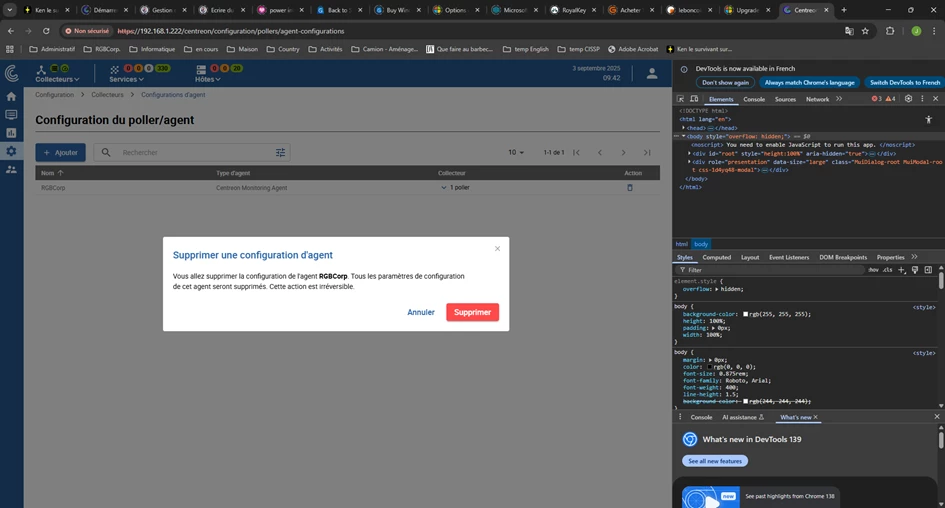Viewport: 945px width, 508px height.
Task: Switch to DevTools Network tab
Action: point(817,99)
